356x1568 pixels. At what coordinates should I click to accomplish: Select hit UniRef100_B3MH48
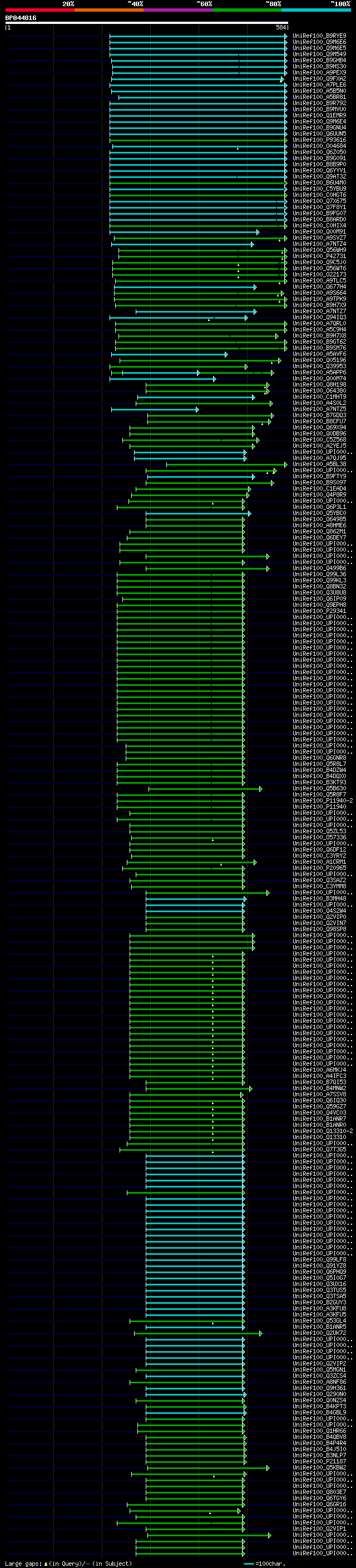319,899
